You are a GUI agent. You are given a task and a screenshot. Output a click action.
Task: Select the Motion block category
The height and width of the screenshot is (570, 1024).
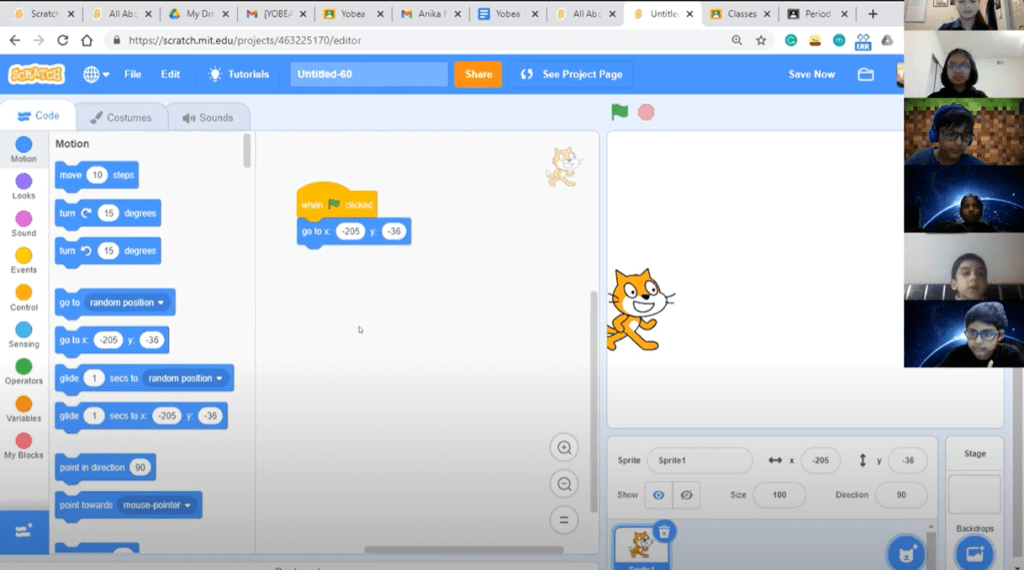24,146
